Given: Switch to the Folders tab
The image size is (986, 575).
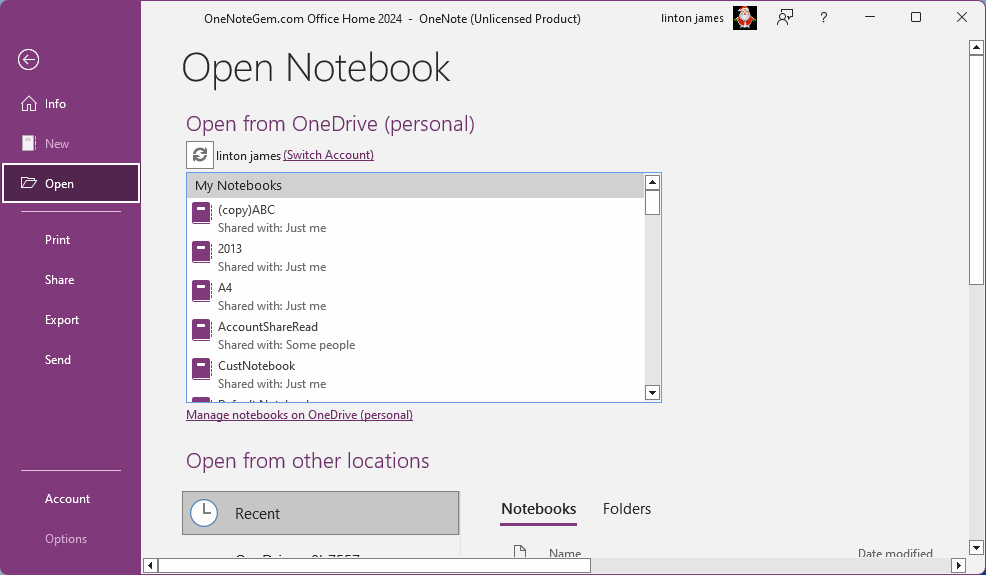Looking at the screenshot, I should 627,509.
